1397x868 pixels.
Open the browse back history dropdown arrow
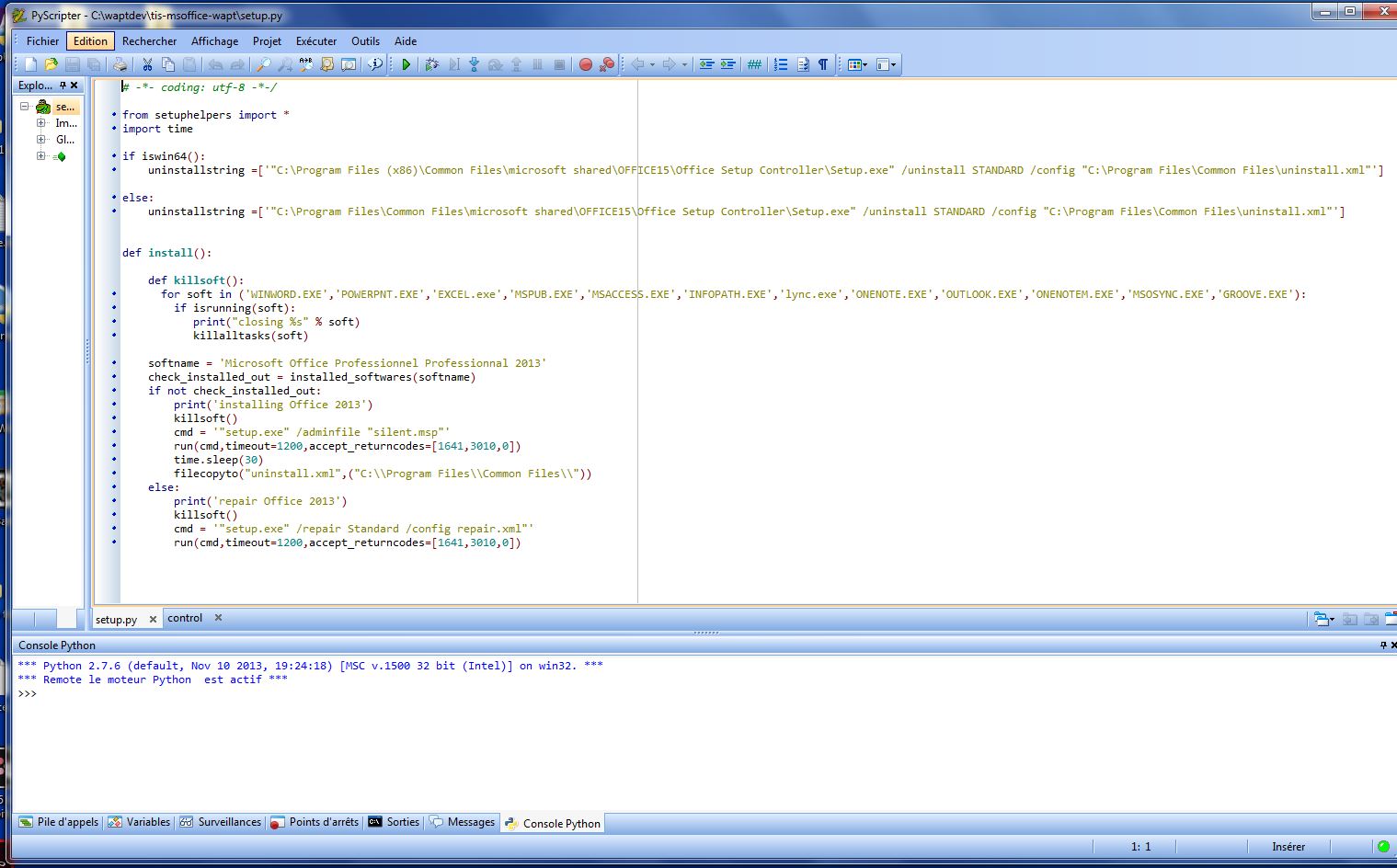(652, 64)
